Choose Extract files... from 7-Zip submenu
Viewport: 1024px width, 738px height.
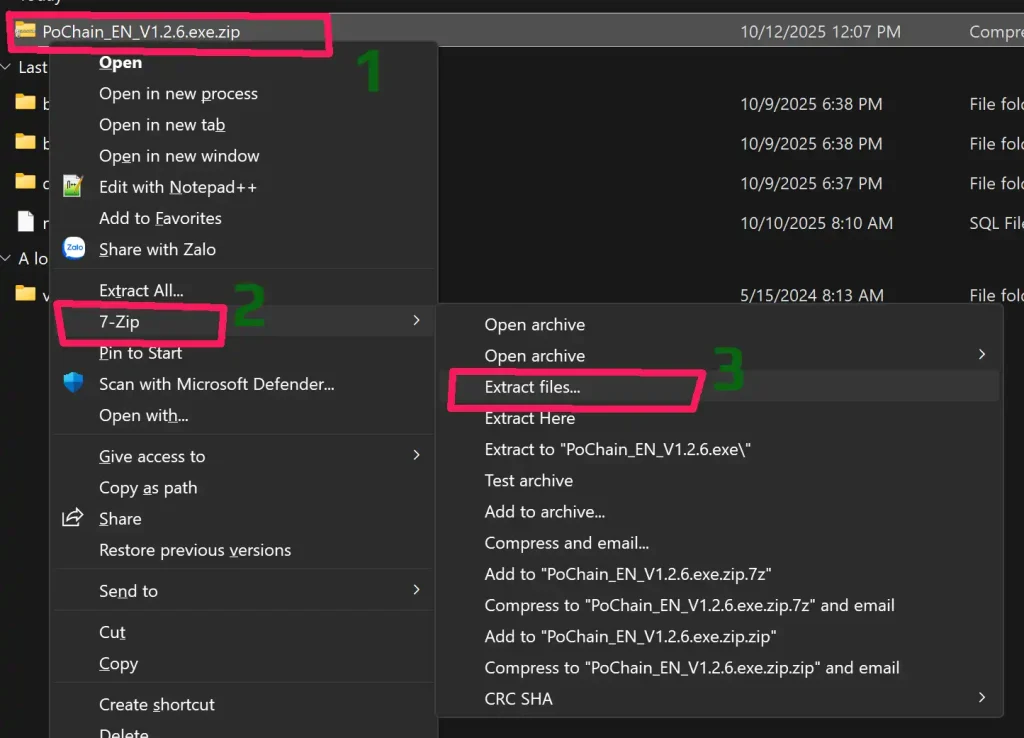[532, 387]
